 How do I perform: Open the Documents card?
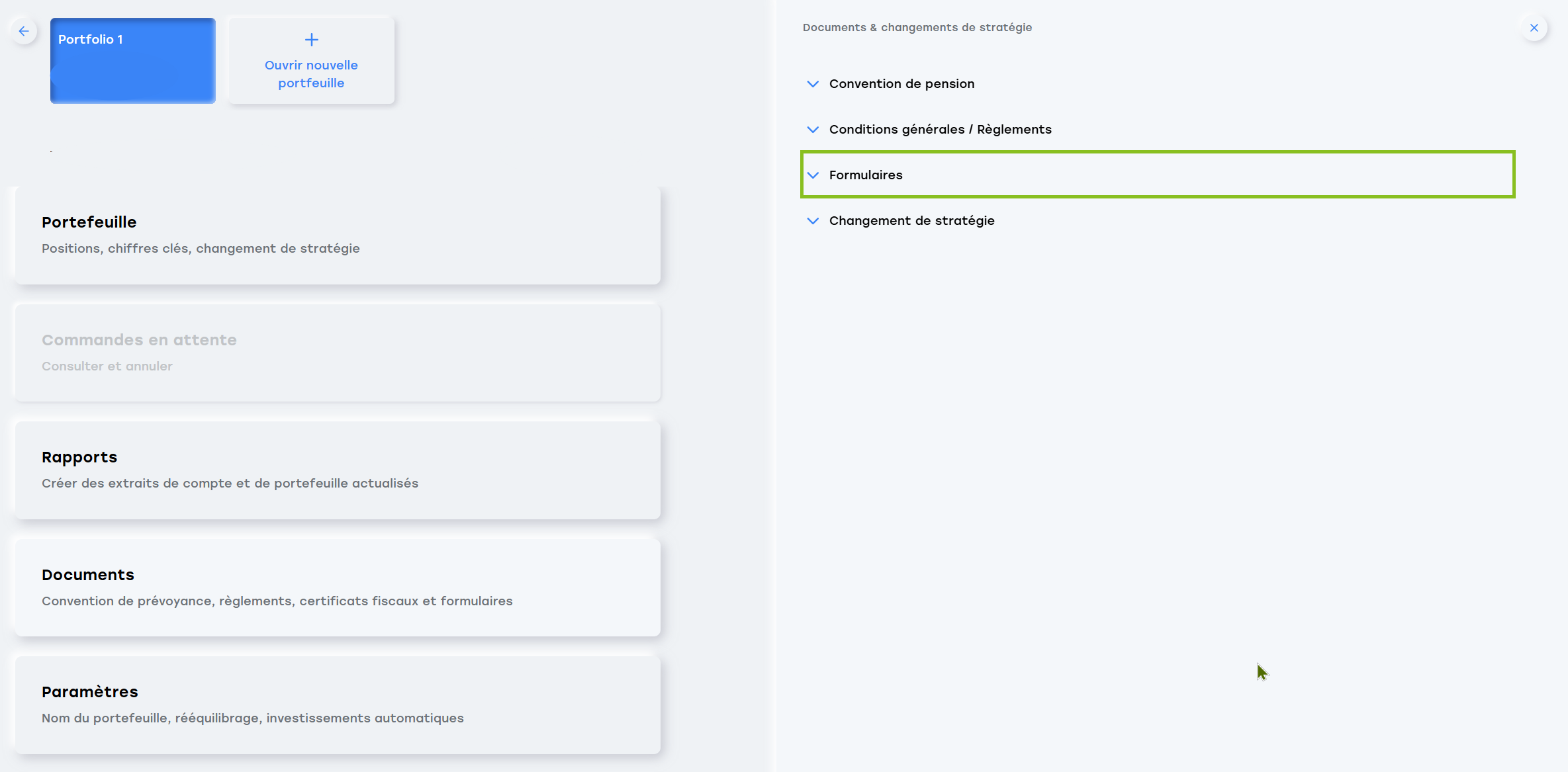[x=338, y=588]
